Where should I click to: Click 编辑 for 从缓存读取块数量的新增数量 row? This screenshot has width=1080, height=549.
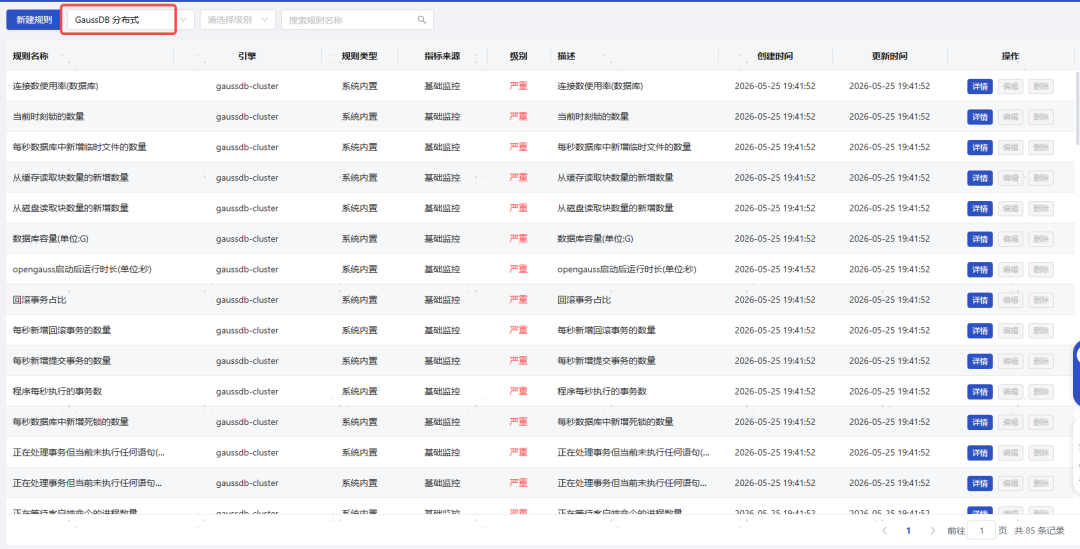pyautogui.click(x=1010, y=178)
